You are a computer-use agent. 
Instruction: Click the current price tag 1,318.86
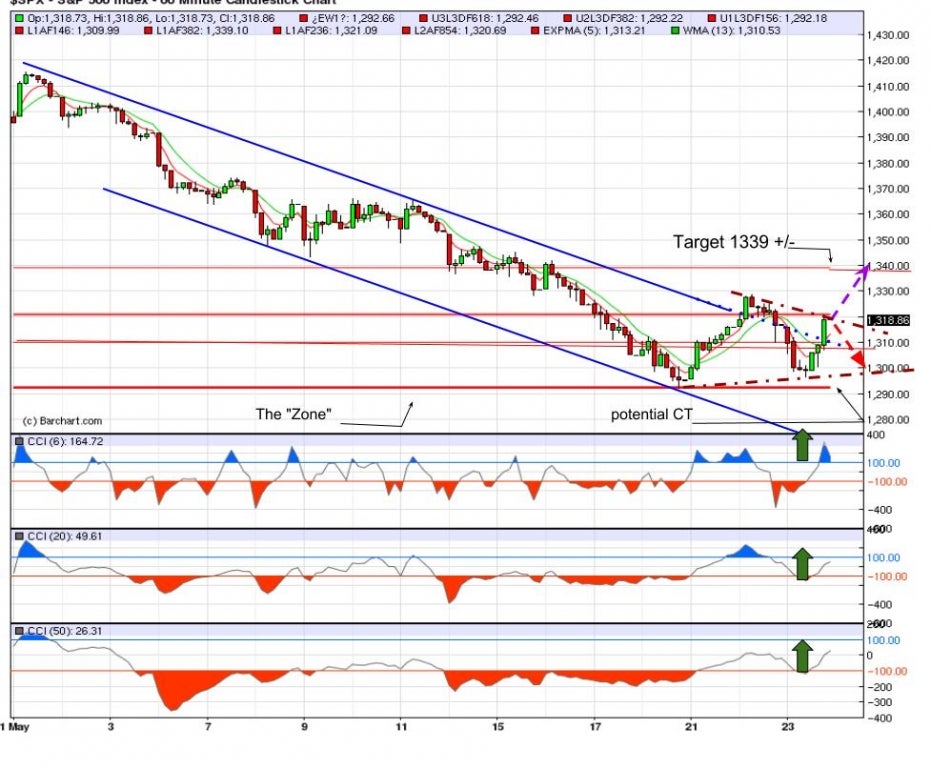pyautogui.click(x=888, y=320)
